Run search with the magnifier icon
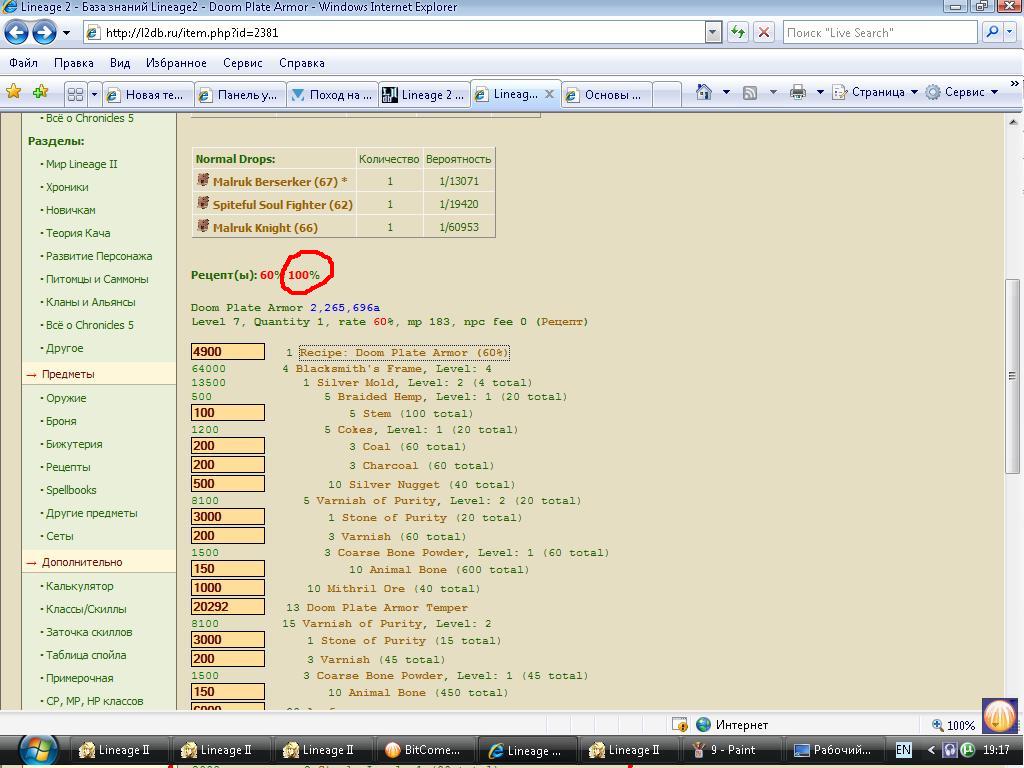The width and height of the screenshot is (1024, 768). coord(991,32)
